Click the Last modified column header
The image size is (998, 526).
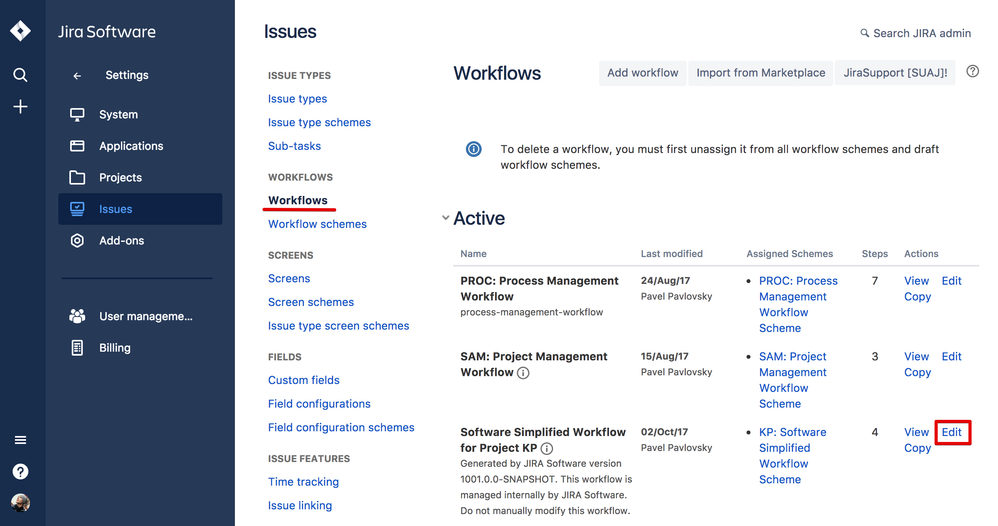click(671, 253)
